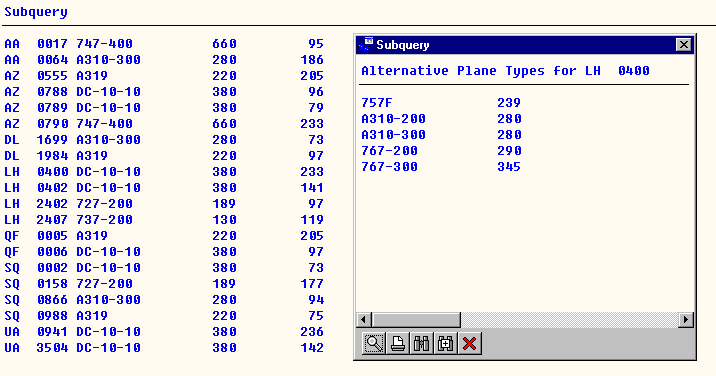This screenshot has height=376, width=716.
Task: Click the magnifier Choose detail icon
Action: 374,344
